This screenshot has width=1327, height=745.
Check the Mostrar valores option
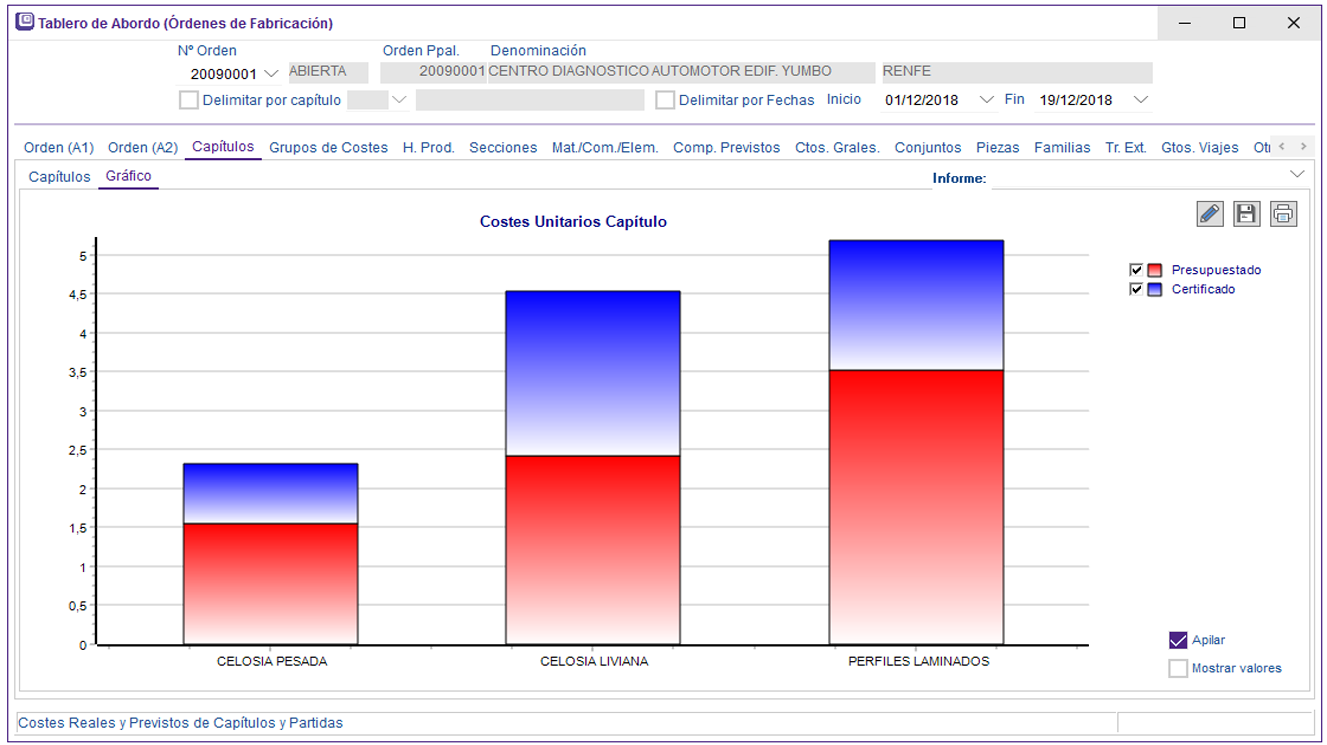[1178, 668]
